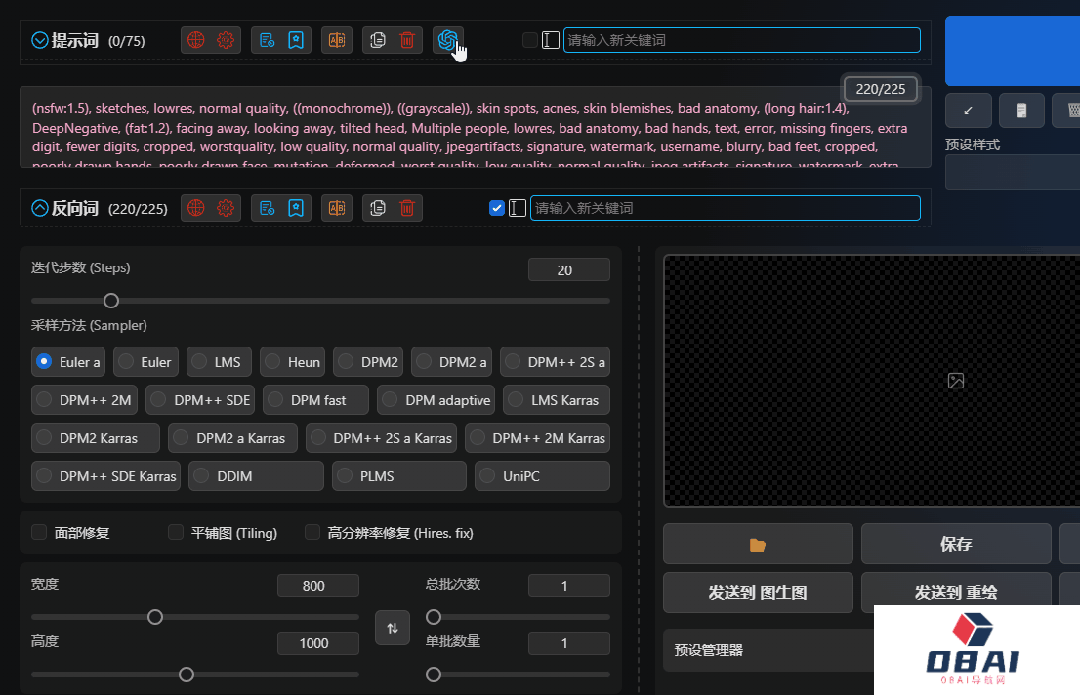Click the 迭代步数 (Steps) slider handle
The height and width of the screenshot is (695, 1080).
[111, 300]
